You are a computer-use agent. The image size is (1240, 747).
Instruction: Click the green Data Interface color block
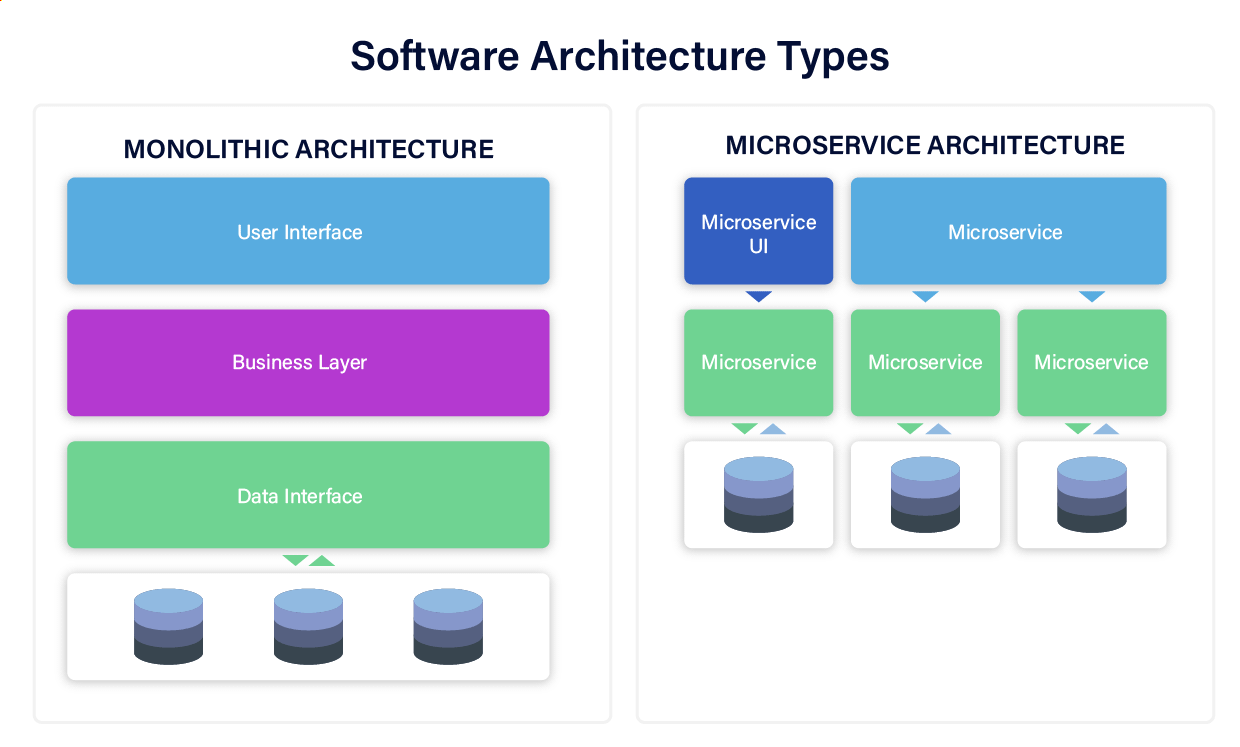pos(308,494)
